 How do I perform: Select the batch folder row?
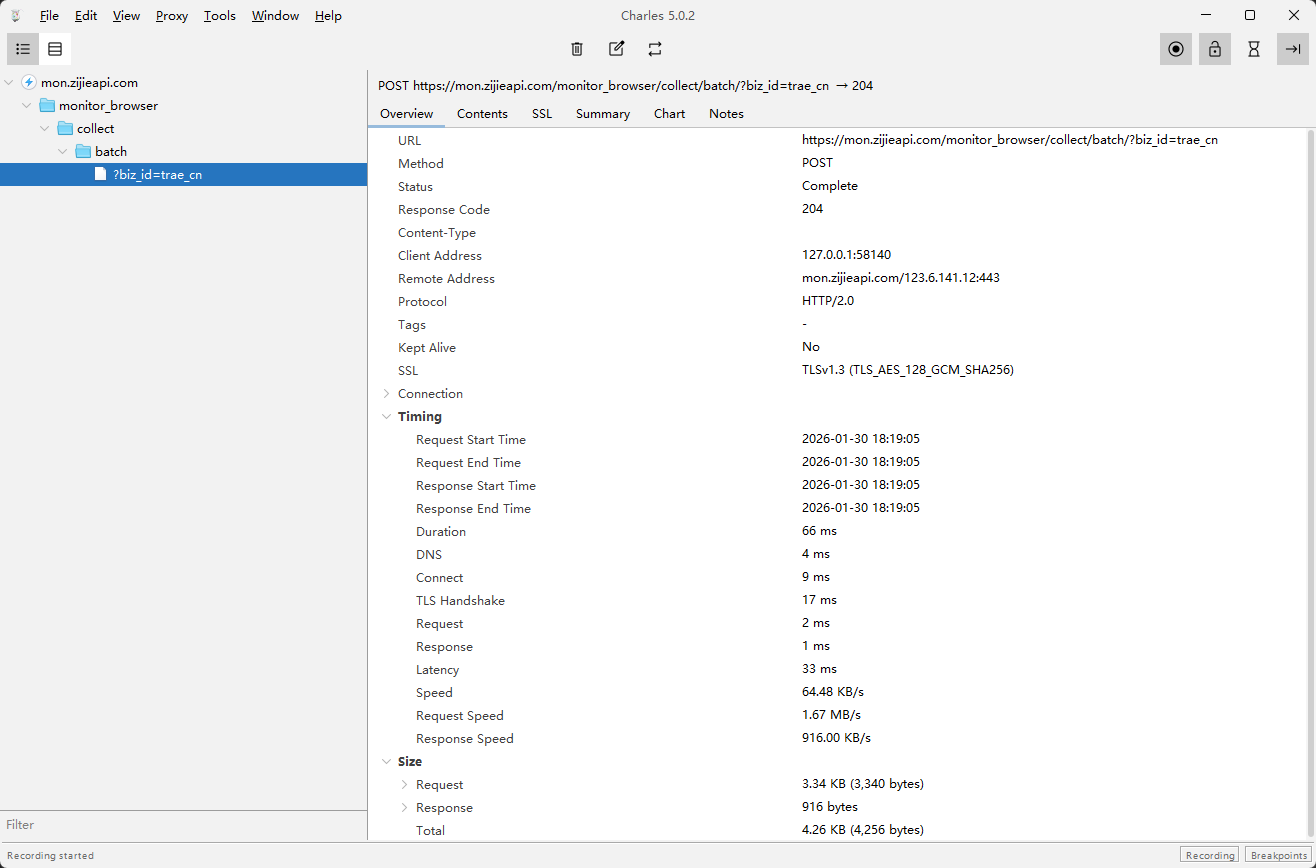183,152
